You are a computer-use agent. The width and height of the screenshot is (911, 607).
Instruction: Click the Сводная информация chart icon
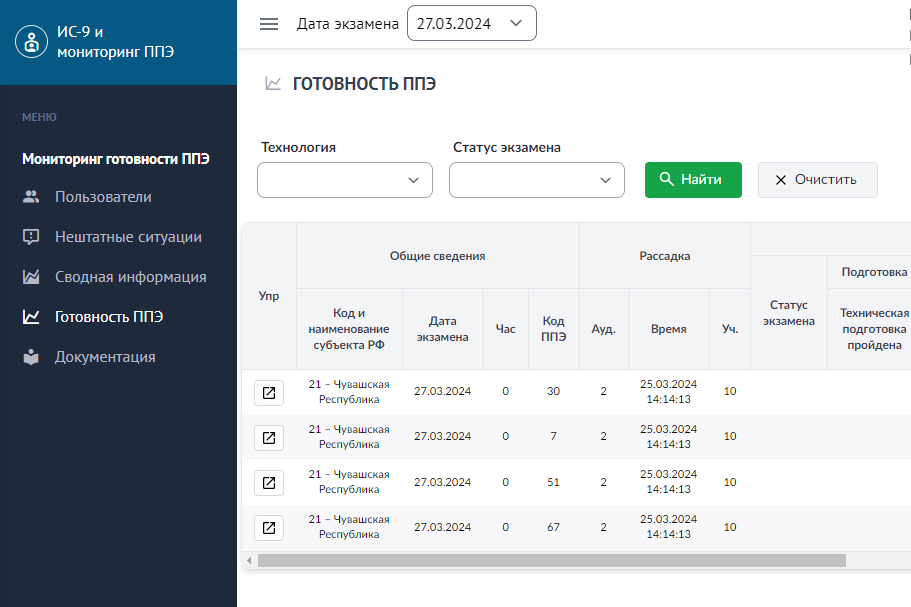click(x=31, y=277)
